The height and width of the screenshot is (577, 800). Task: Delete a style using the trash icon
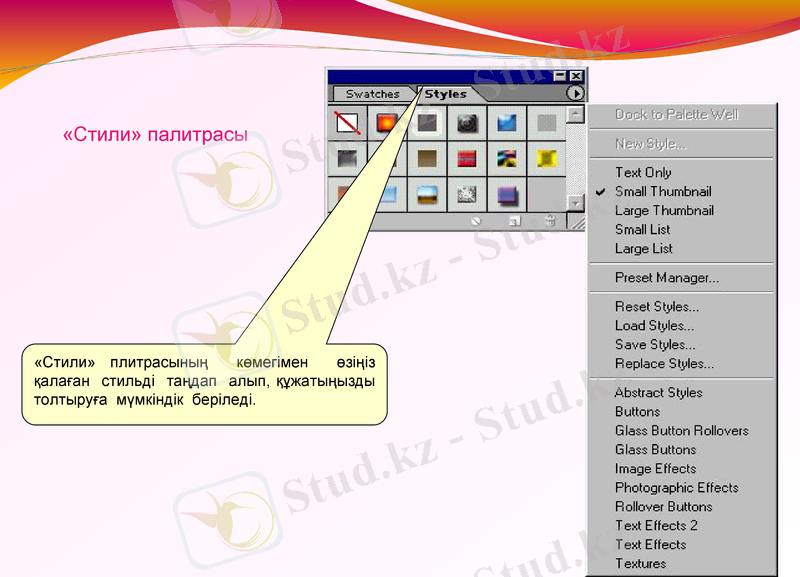coord(549,221)
